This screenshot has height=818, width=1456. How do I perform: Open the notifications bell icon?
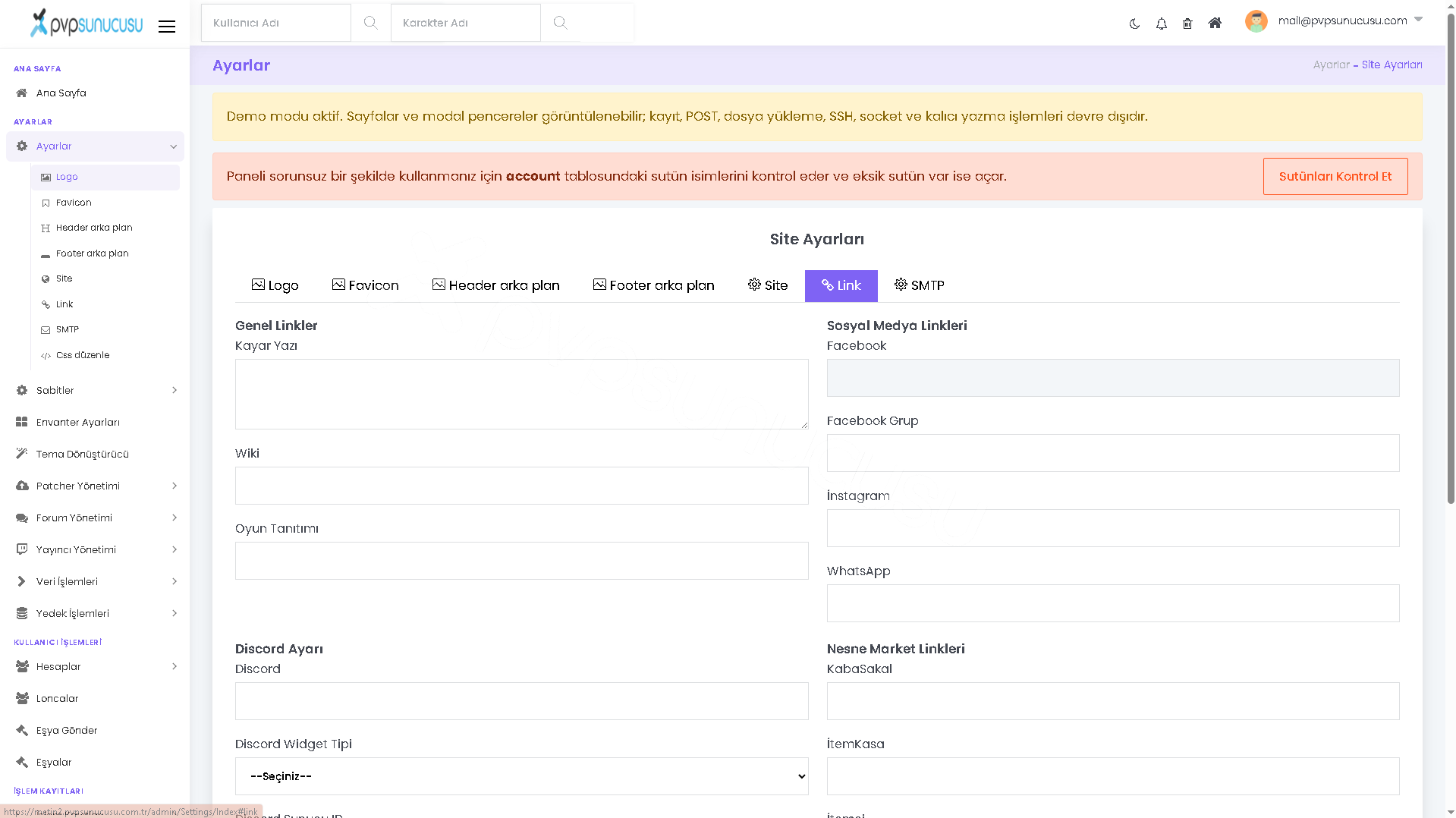[1161, 24]
